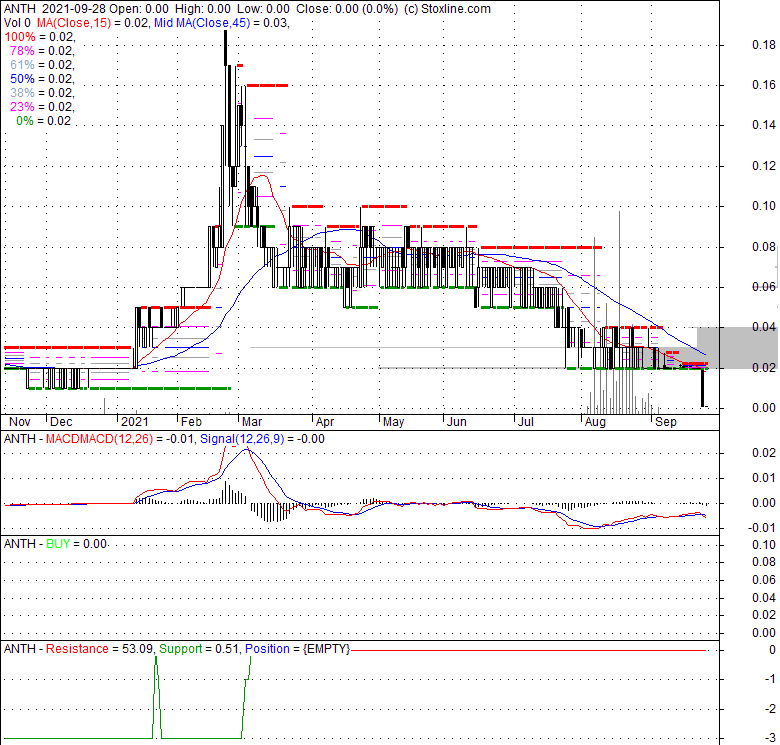This screenshot has width=780, height=745.
Task: Click the Mar label on the time axis
Action: 252,422
